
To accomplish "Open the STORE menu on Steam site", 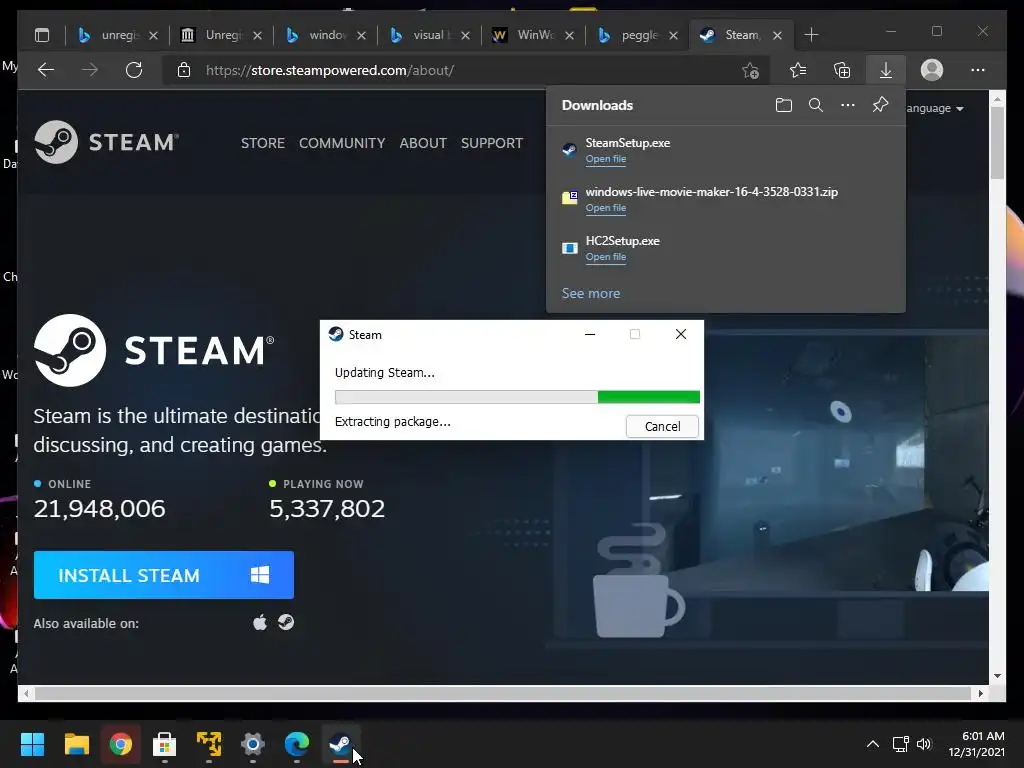I will click(x=263, y=143).
